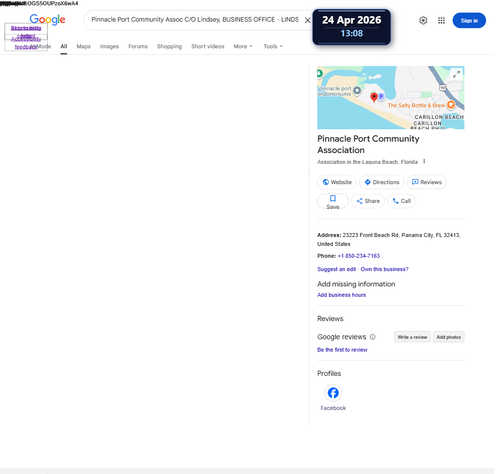The height and width of the screenshot is (474, 500).
Task: Click in the search query field
Action: pos(195,20)
